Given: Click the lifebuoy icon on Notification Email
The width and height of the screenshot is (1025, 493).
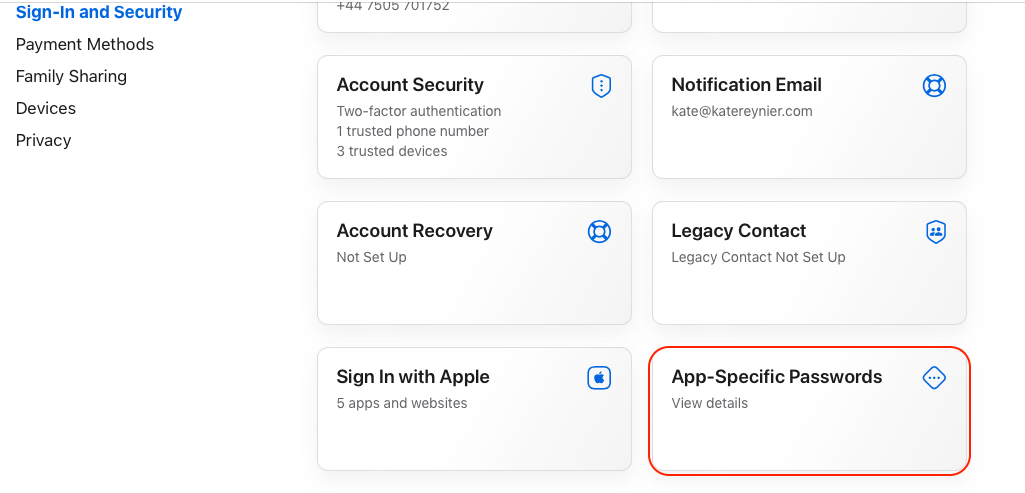Looking at the screenshot, I should click(934, 86).
